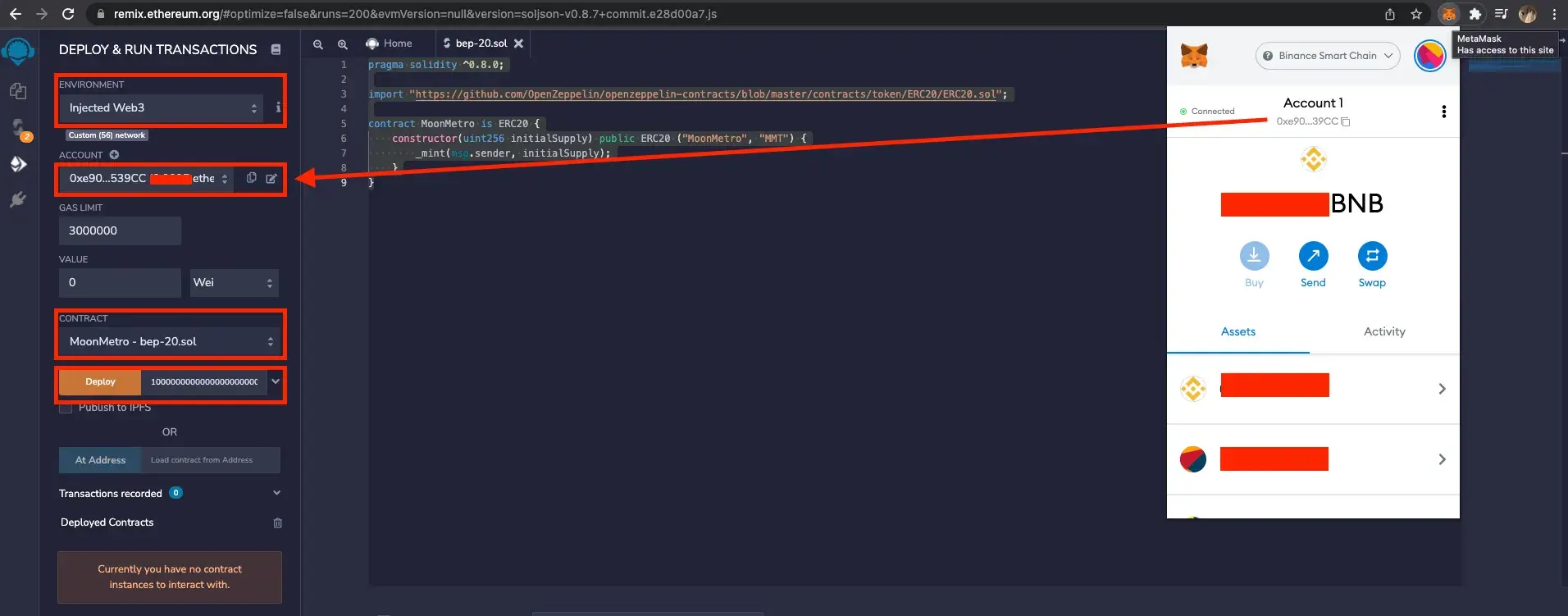Zoom out the editor font
Screen dimensions: 1568x616
tap(318, 44)
